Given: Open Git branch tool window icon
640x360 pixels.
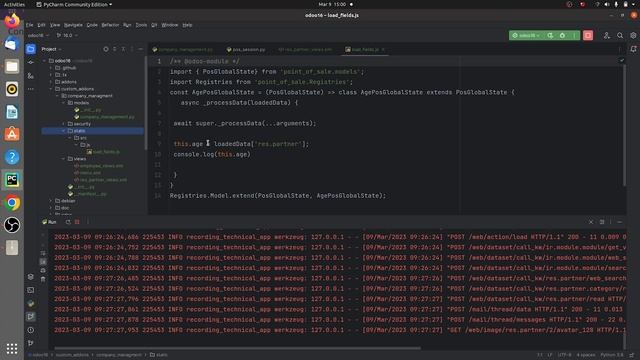Looking at the screenshot, I should click(x=31, y=343).
